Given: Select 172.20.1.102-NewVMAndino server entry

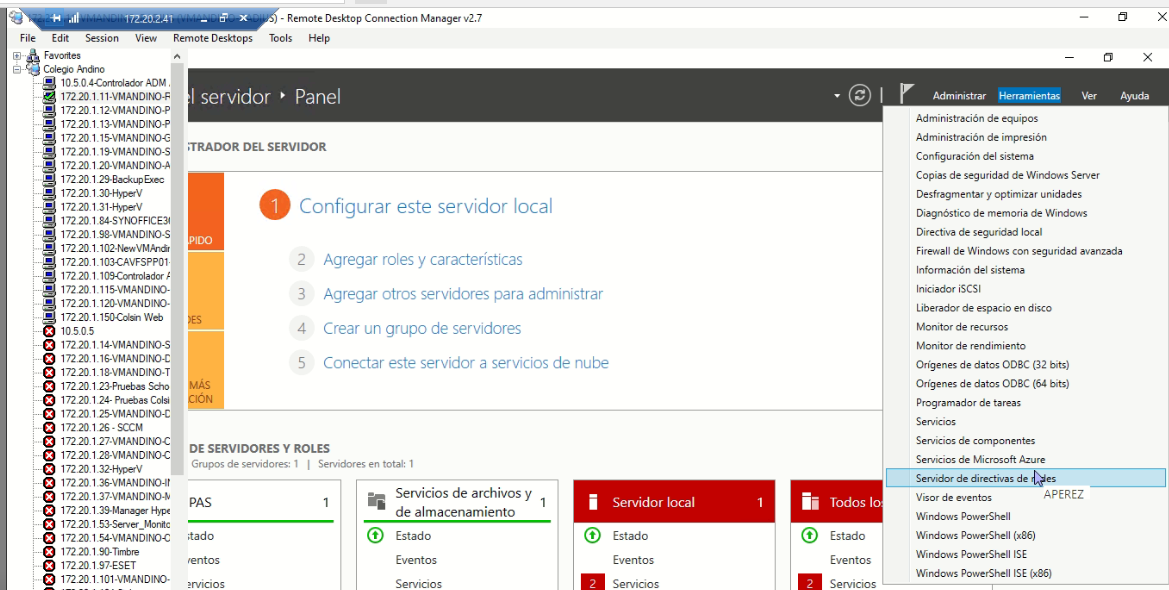Looking at the screenshot, I should (116, 248).
